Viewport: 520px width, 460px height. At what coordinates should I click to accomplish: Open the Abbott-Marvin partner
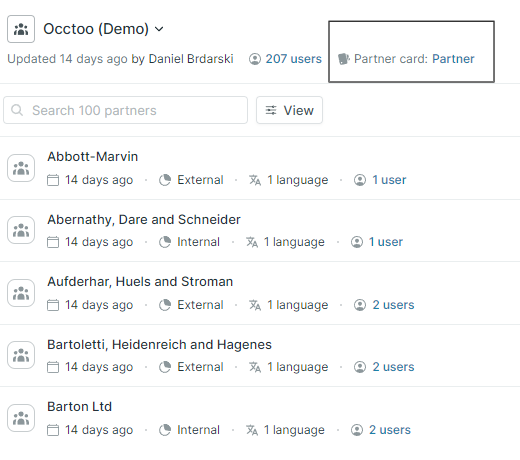point(93,156)
